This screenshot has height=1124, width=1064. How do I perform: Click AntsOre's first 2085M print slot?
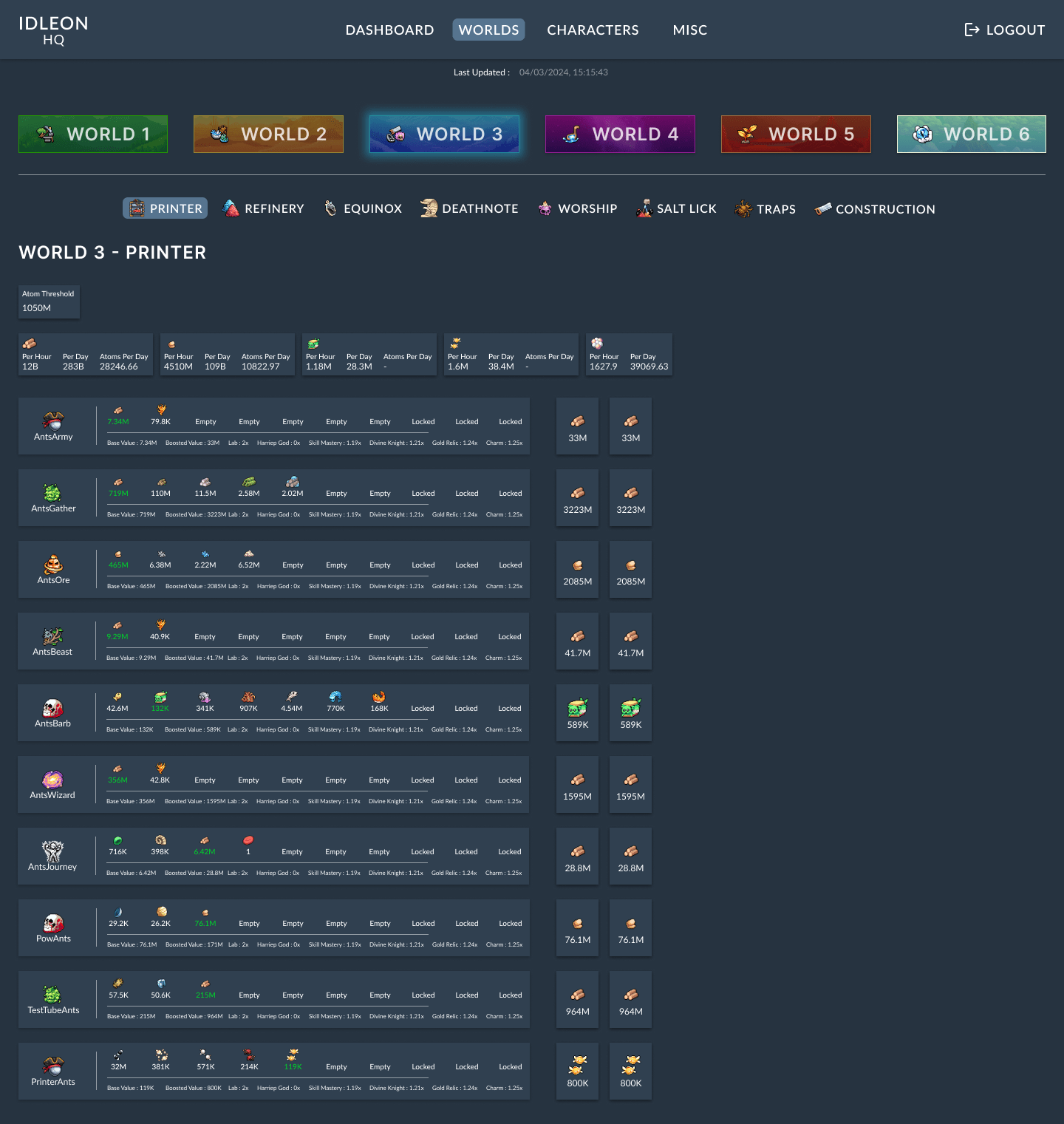(x=578, y=570)
